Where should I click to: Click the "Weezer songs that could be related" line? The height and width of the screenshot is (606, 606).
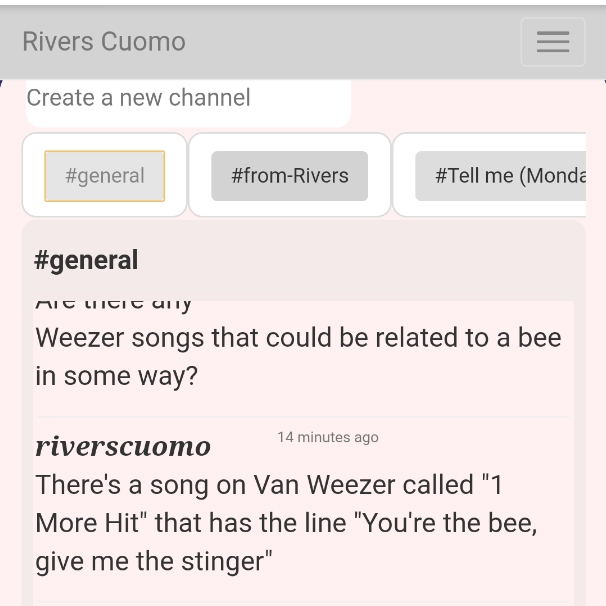click(x=298, y=338)
